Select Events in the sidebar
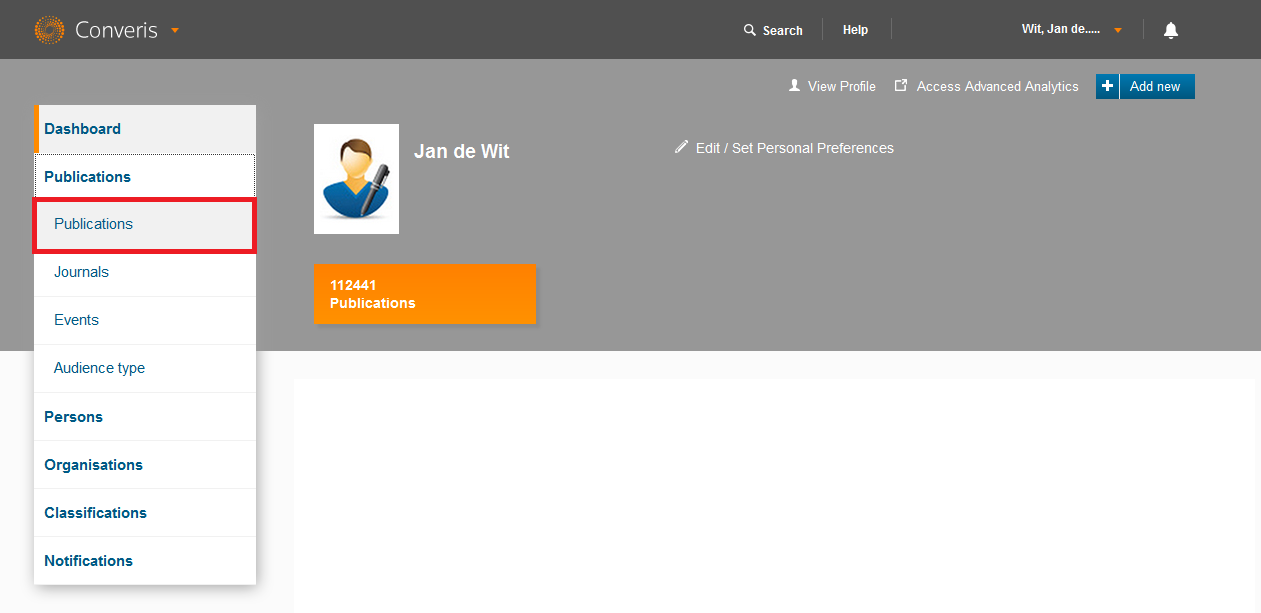The image size is (1261, 613). tap(145, 320)
